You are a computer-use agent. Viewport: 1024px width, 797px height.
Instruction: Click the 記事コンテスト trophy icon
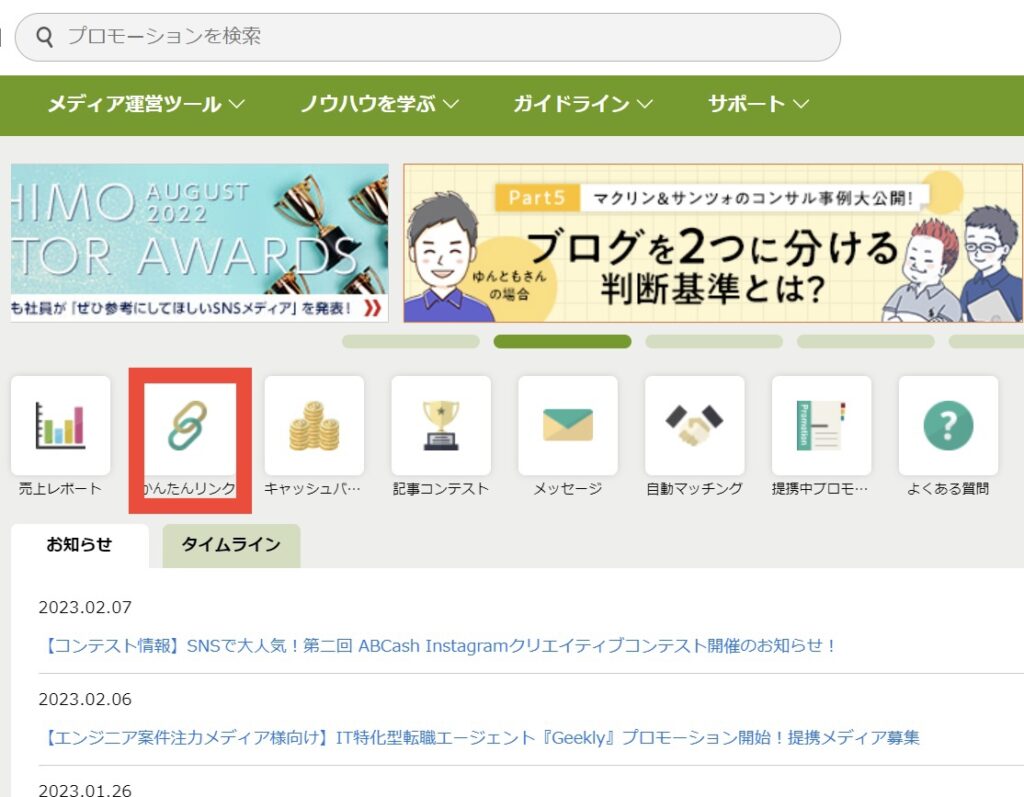pyautogui.click(x=441, y=425)
